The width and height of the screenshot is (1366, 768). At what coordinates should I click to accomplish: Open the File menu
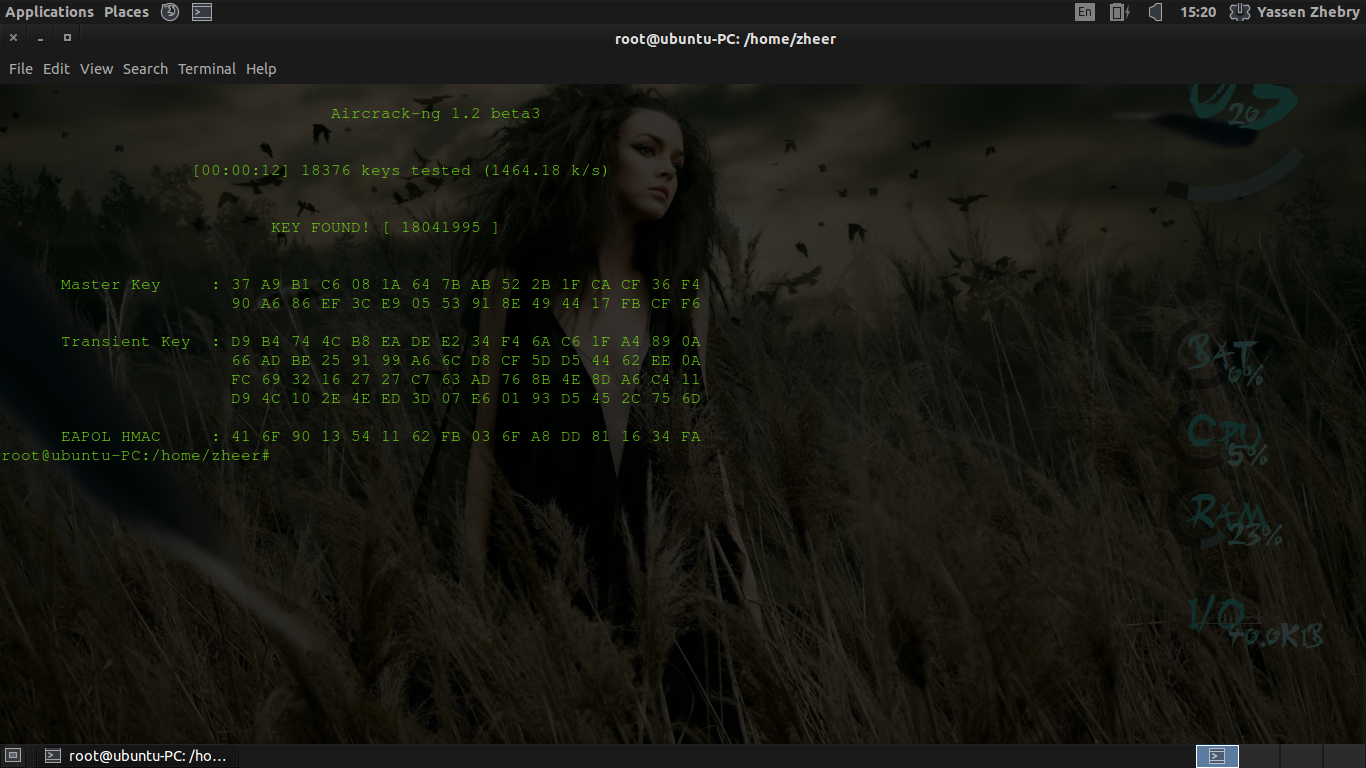coord(21,69)
